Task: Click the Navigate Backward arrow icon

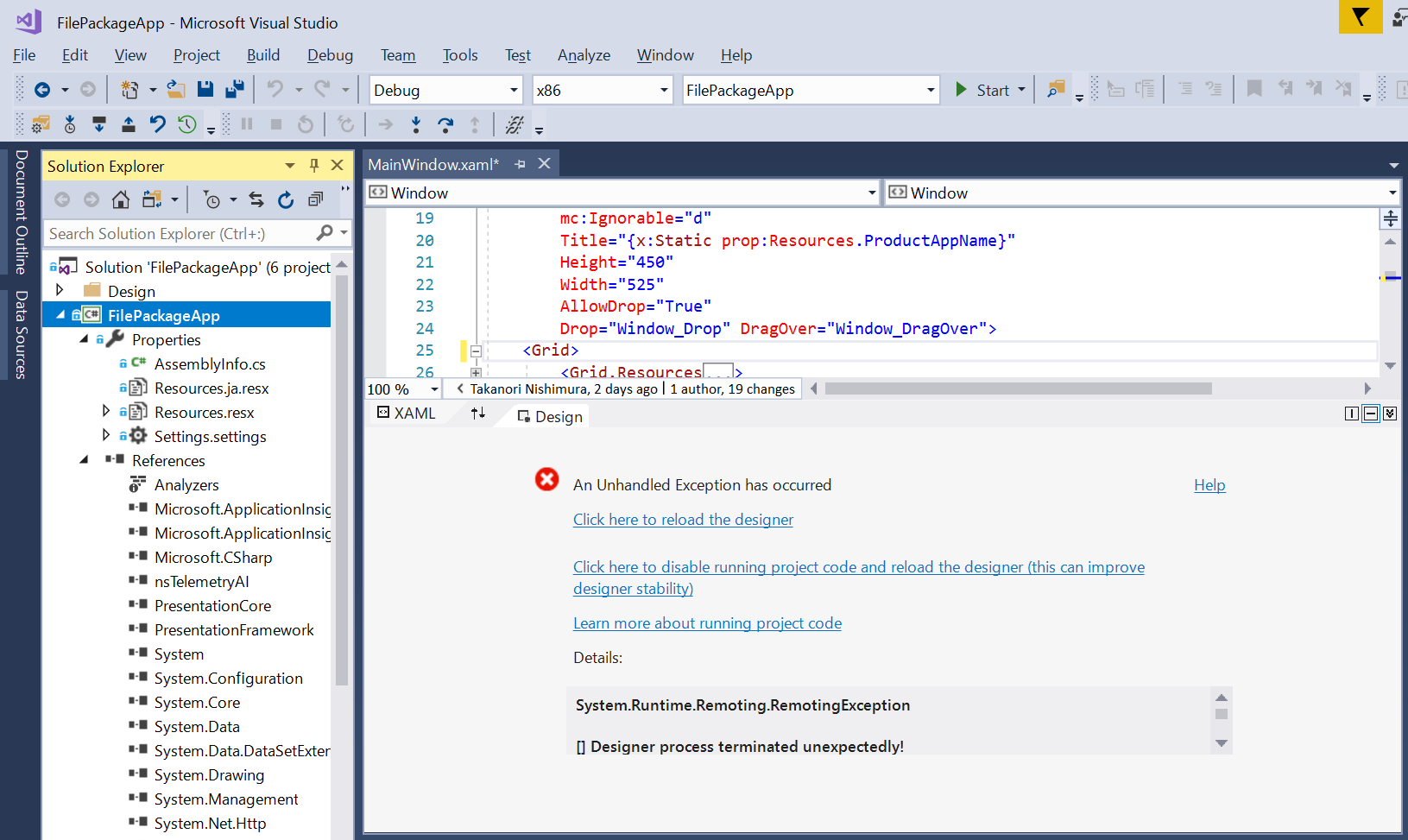Action: coord(43,89)
